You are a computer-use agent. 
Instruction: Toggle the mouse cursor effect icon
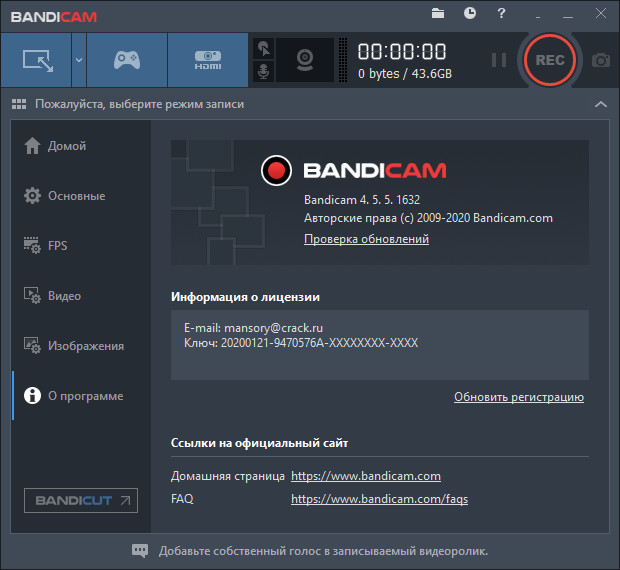(263, 48)
